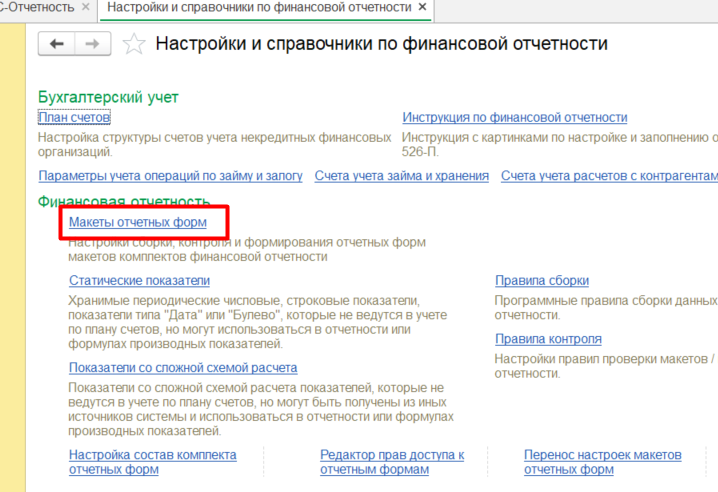Click the page title heading text
718x492 pixels.
(381, 44)
